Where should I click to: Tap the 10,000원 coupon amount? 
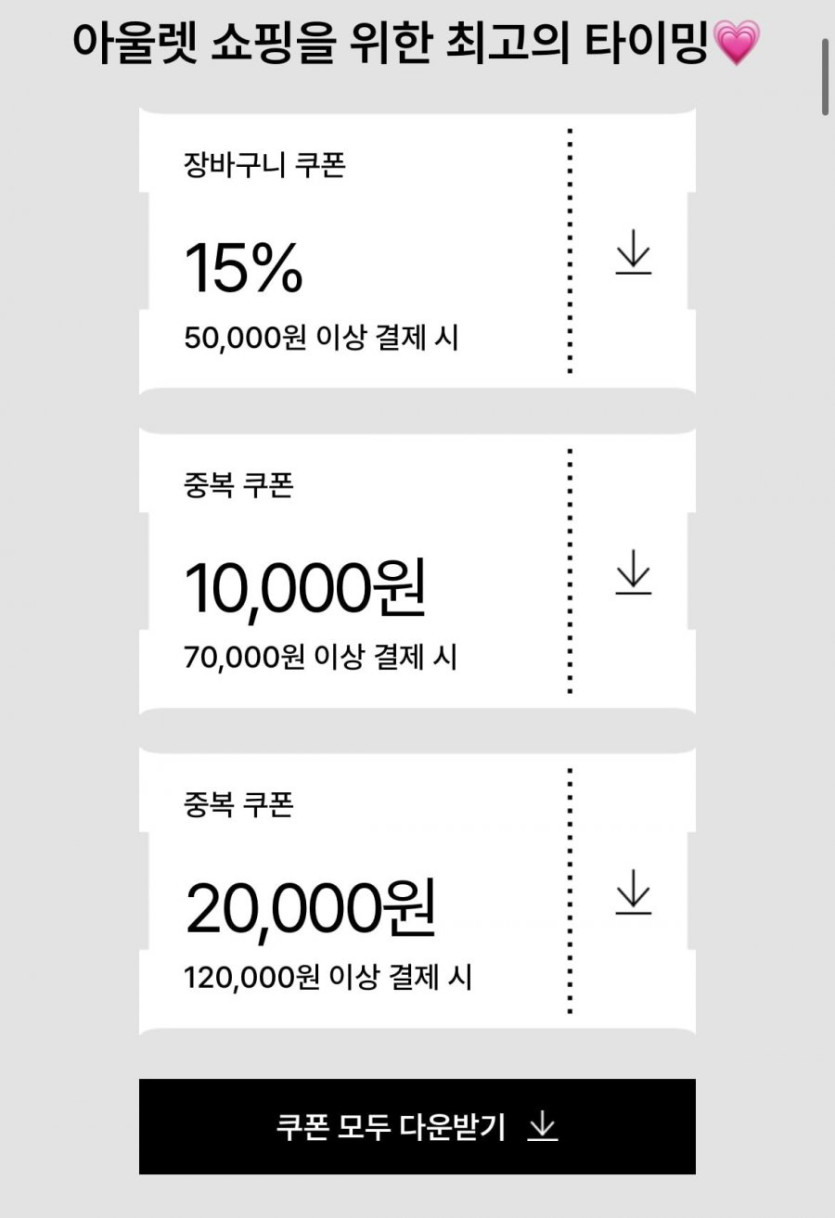305,588
